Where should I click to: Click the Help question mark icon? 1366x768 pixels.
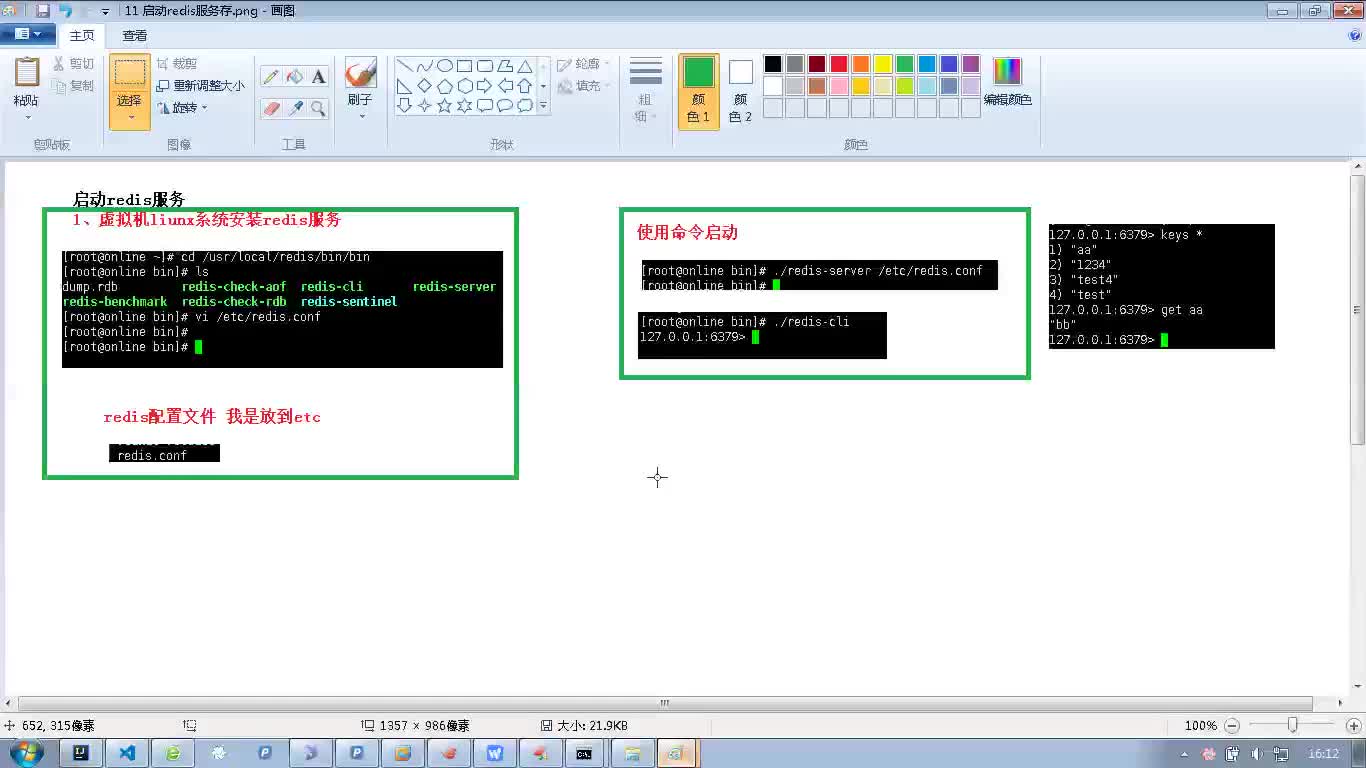(x=1355, y=35)
